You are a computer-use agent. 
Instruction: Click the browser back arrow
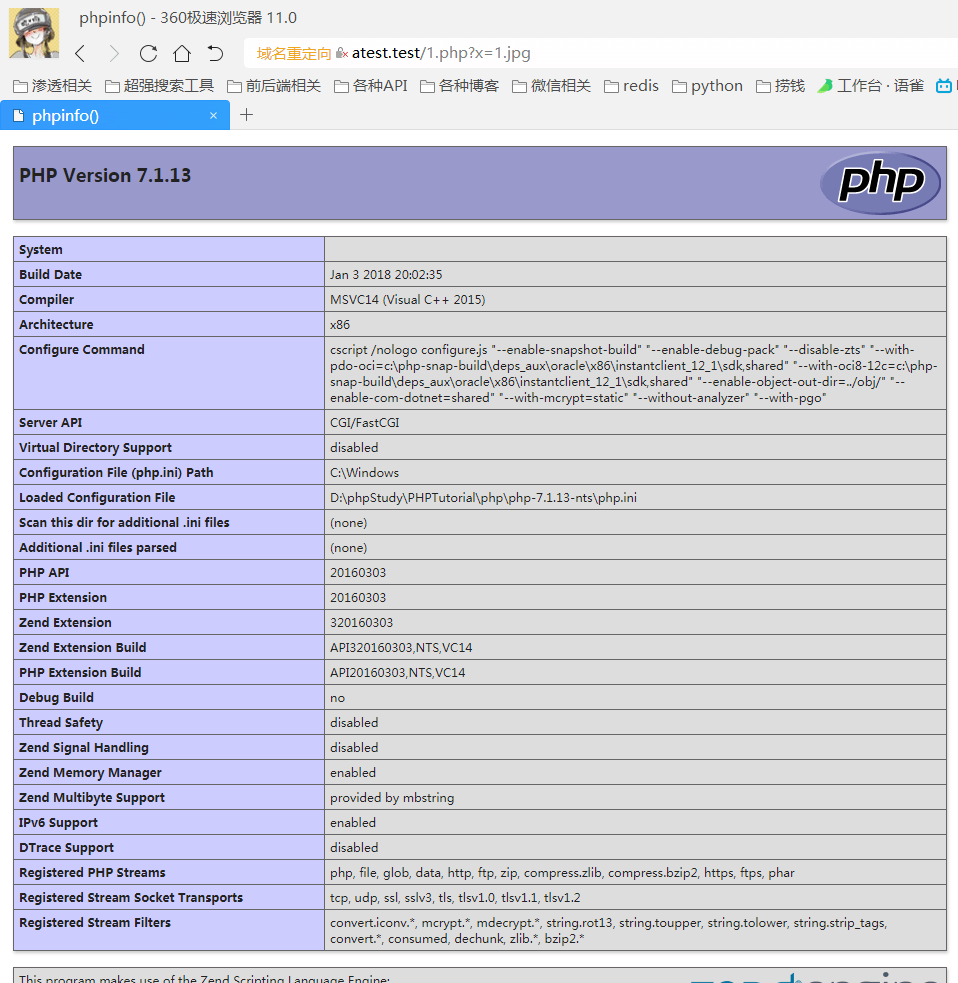click(80, 53)
